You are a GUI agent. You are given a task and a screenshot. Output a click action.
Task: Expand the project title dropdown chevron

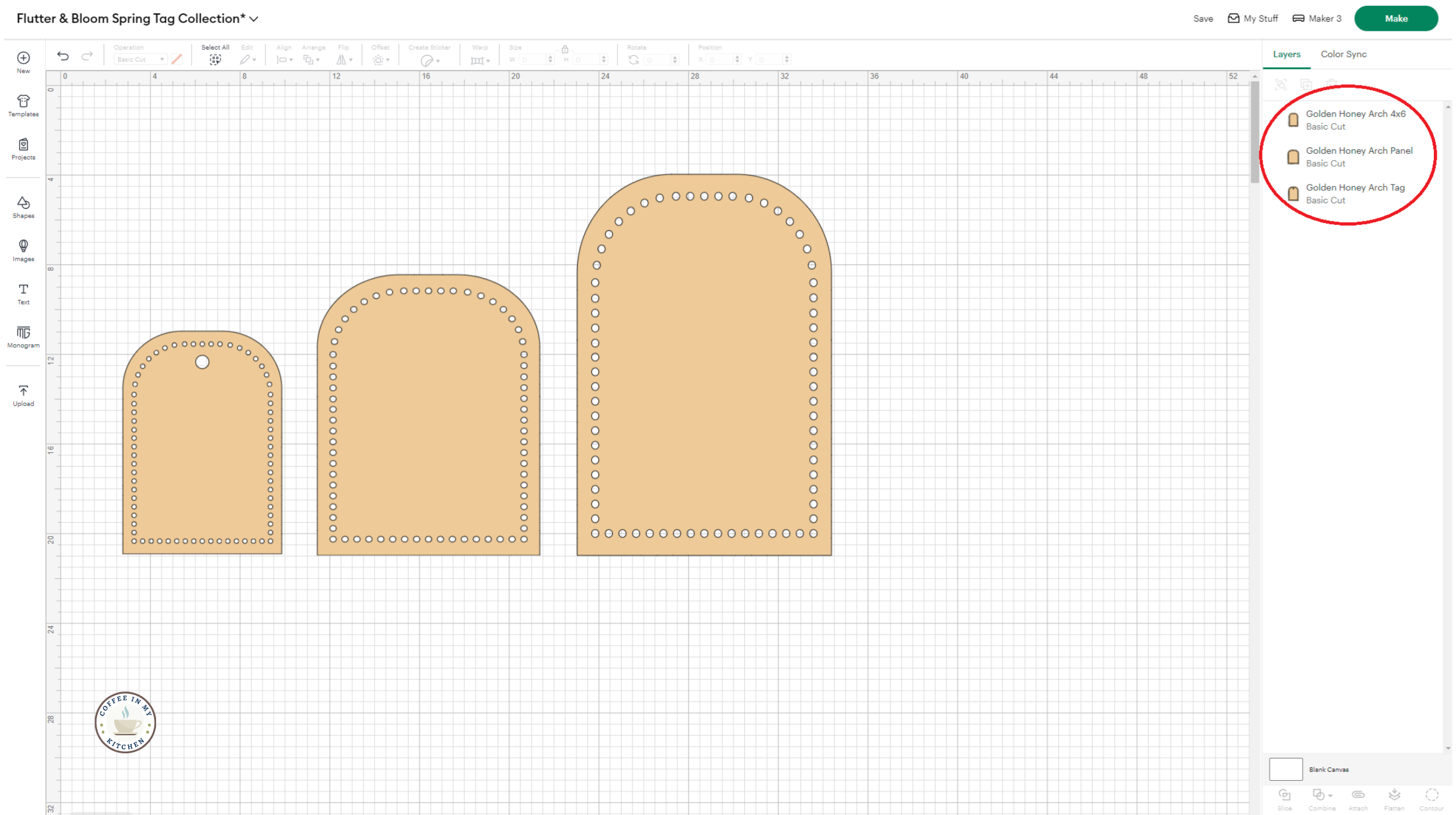coord(254,19)
